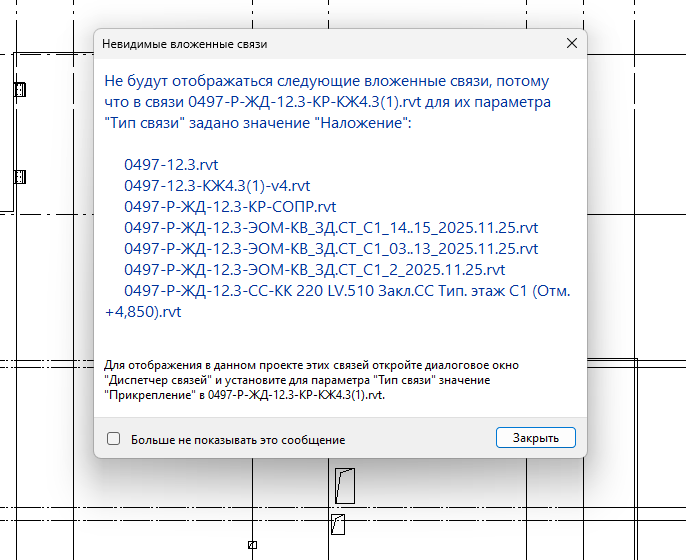This screenshot has height=560, width=686.
Task: Click the Закрыть button
Action: pyautogui.click(x=536, y=438)
